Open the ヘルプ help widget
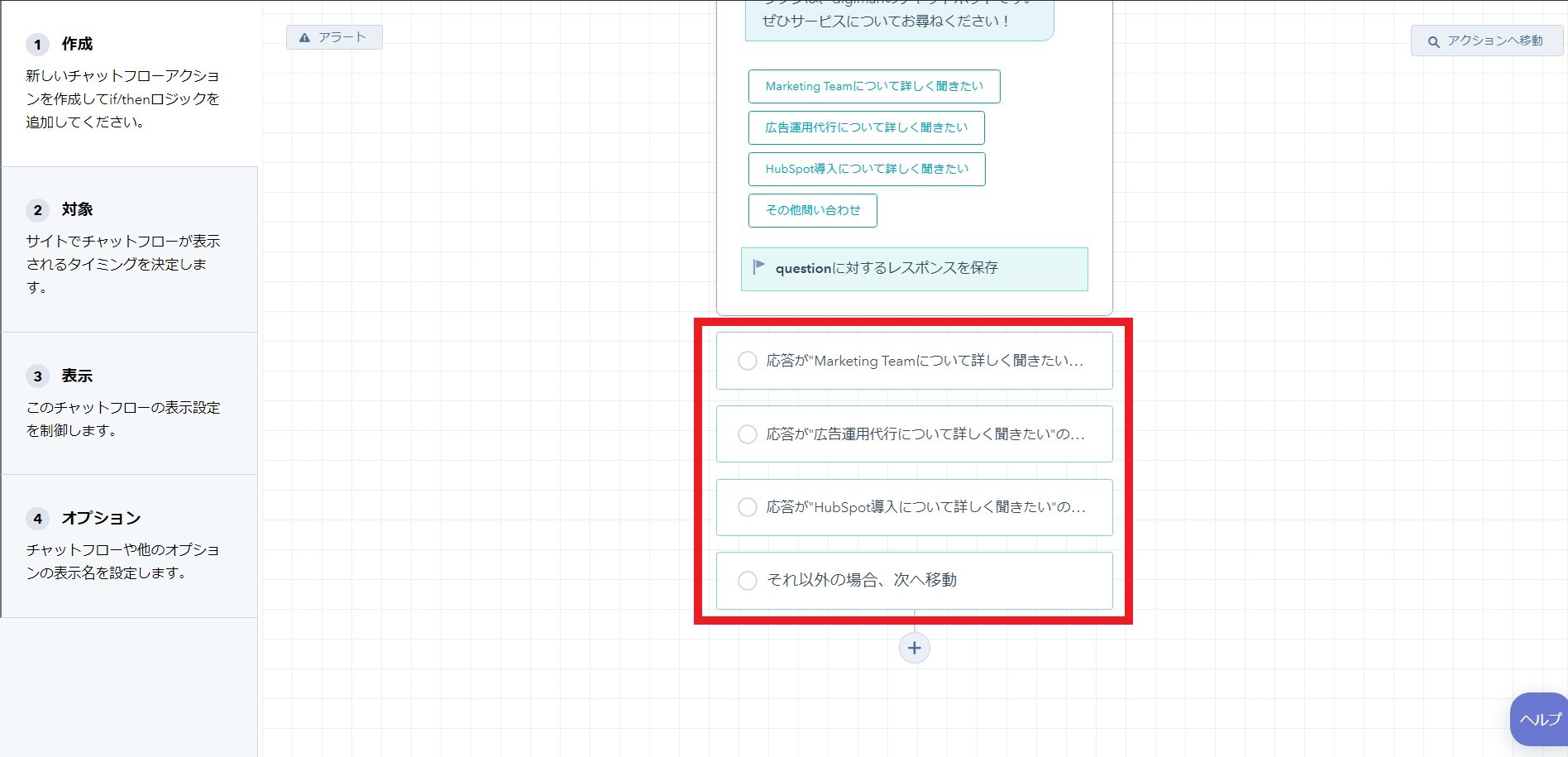This screenshot has width=1568, height=757. (1539, 719)
